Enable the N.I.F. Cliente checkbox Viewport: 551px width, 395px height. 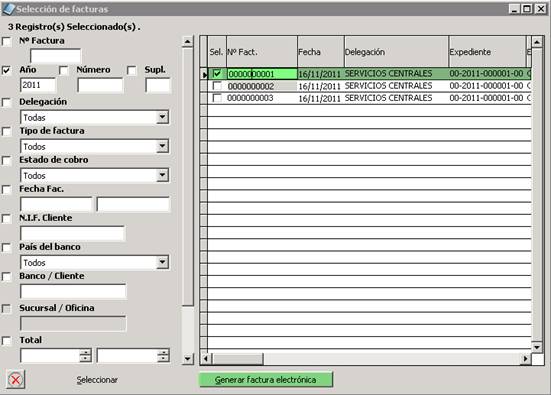(6, 219)
